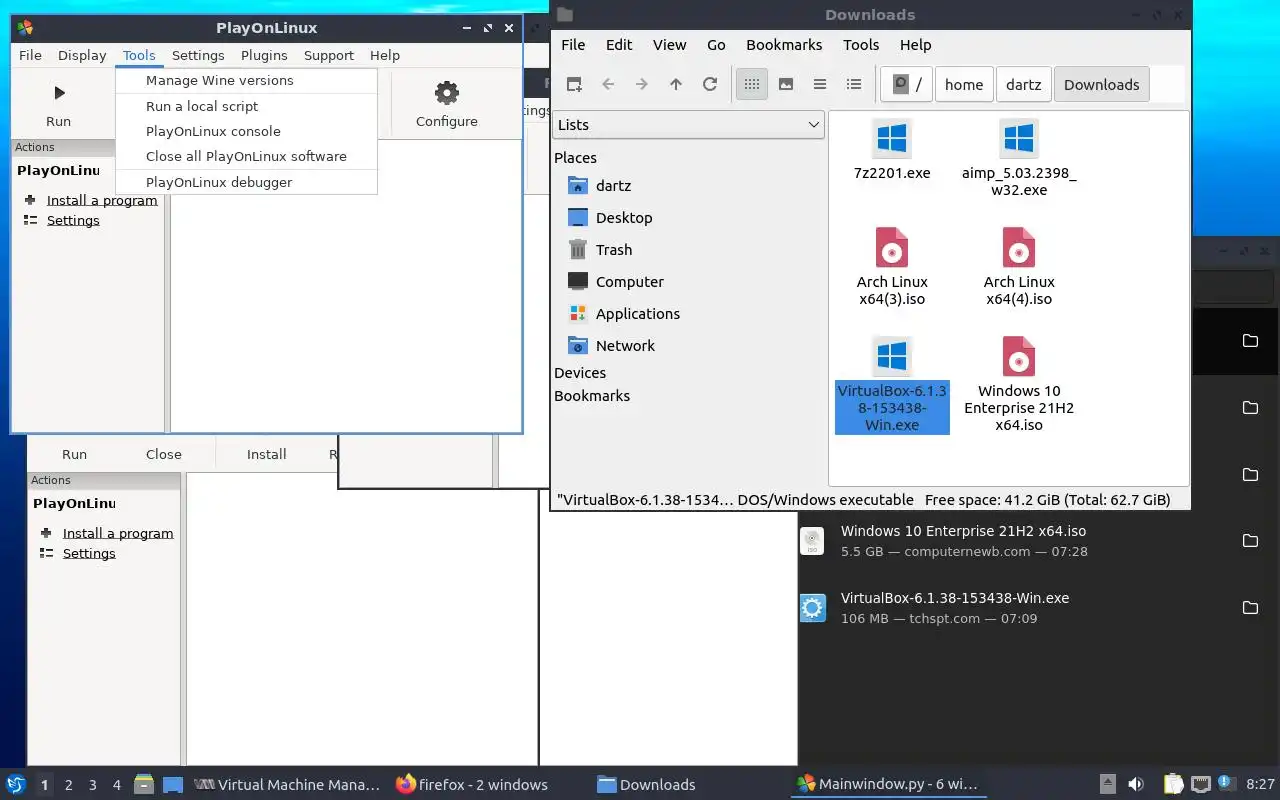Click the show desktop icon on taskbar
This screenshot has height=800, width=1280.
pos(173,784)
